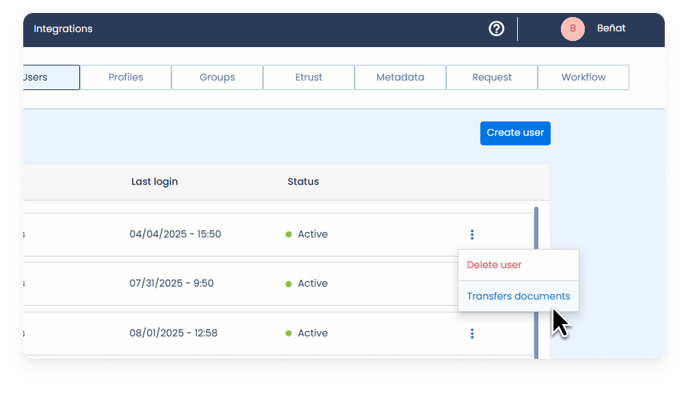Switch to the Groups tab
688x393 pixels.
tap(217, 78)
